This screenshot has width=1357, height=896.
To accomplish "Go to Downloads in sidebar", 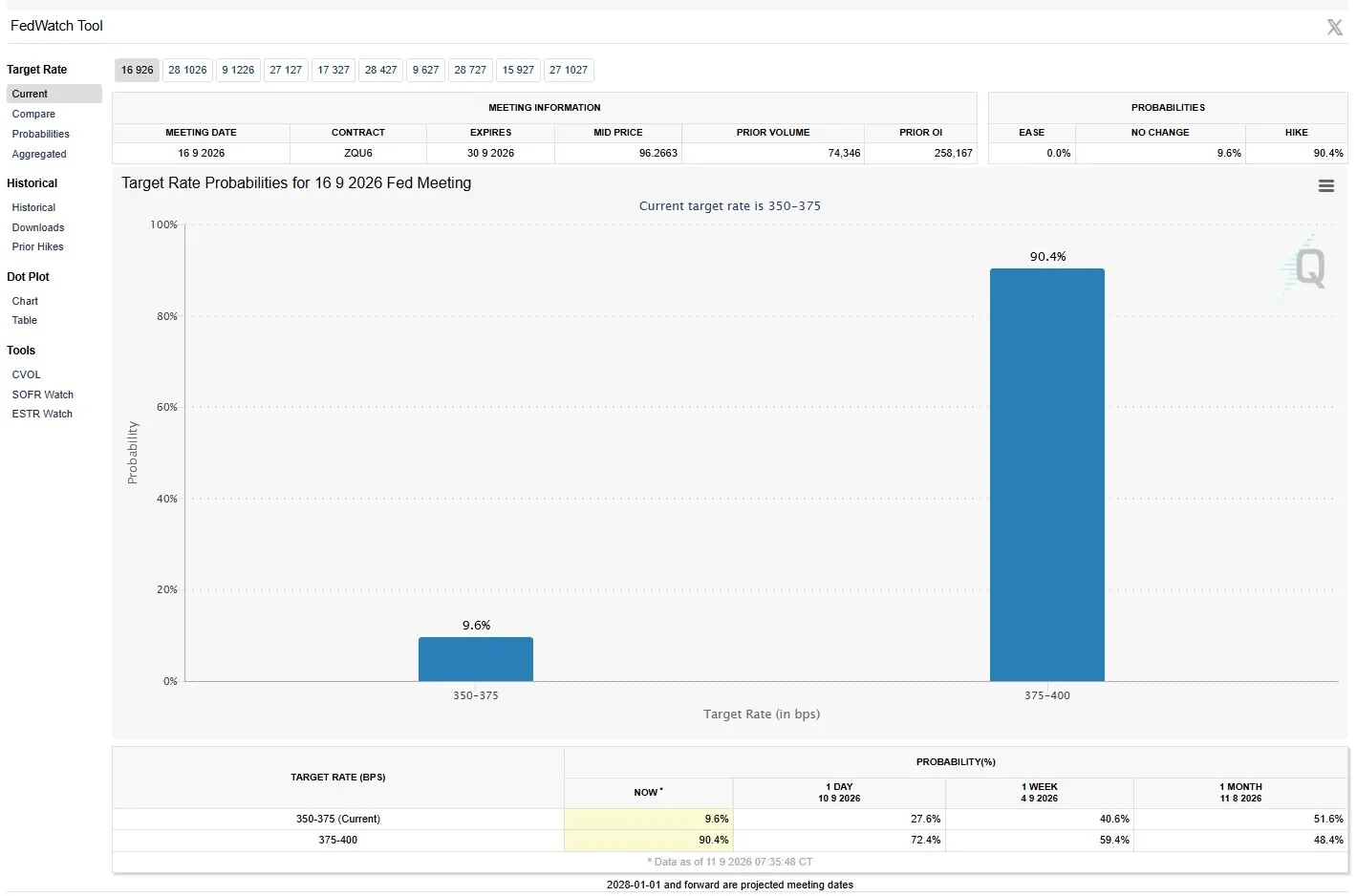I will pyautogui.click(x=38, y=227).
